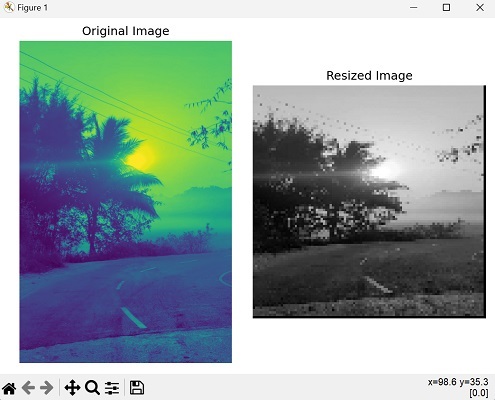The width and height of the screenshot is (495, 400).
Task: Maximize the Figure 1 window
Action: (x=446, y=7)
